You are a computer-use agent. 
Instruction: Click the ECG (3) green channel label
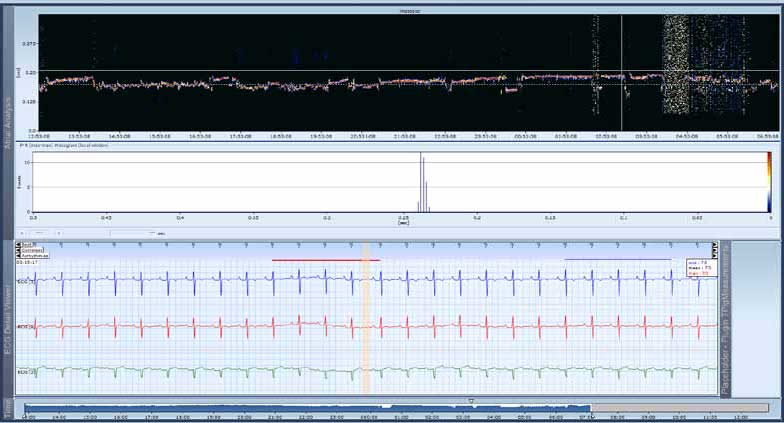pyautogui.click(x=26, y=372)
